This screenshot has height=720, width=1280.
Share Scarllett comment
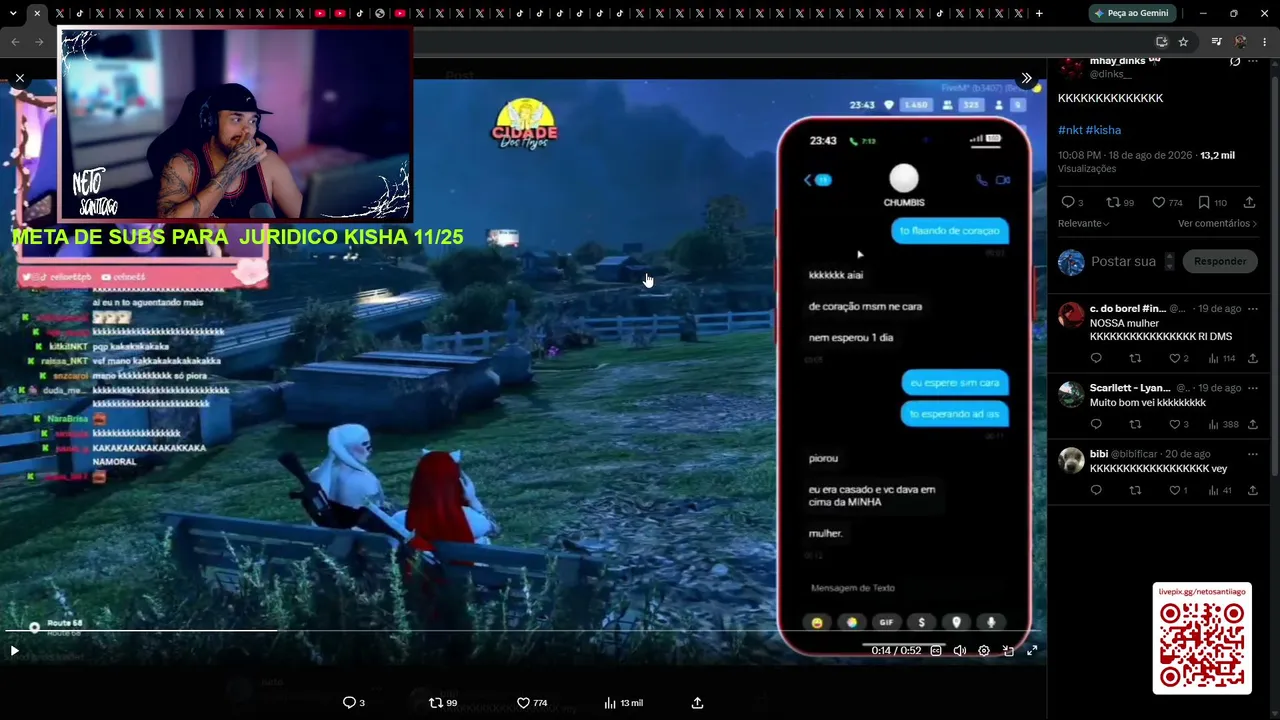(x=1253, y=424)
